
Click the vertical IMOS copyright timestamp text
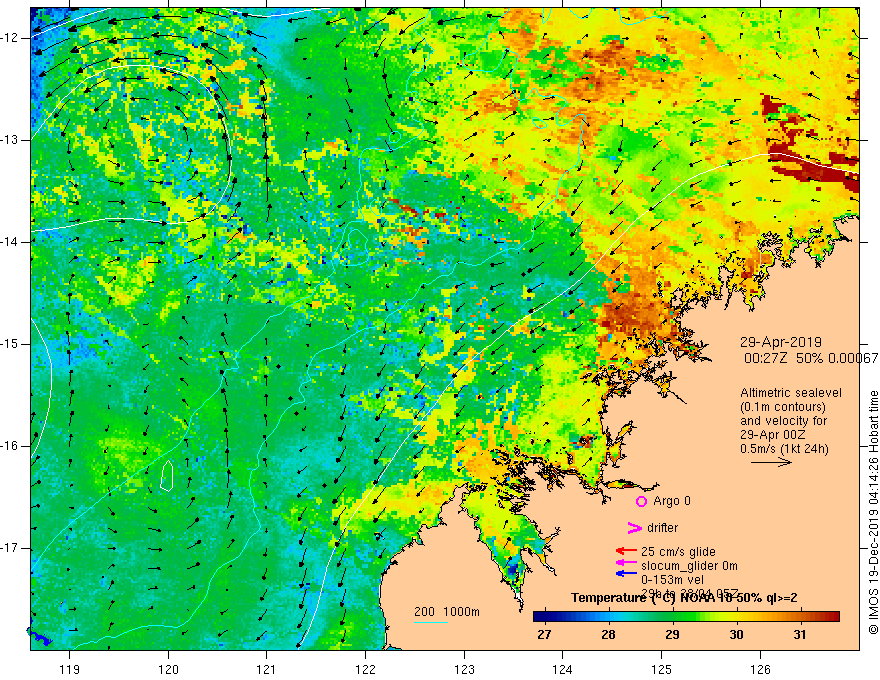click(x=873, y=512)
